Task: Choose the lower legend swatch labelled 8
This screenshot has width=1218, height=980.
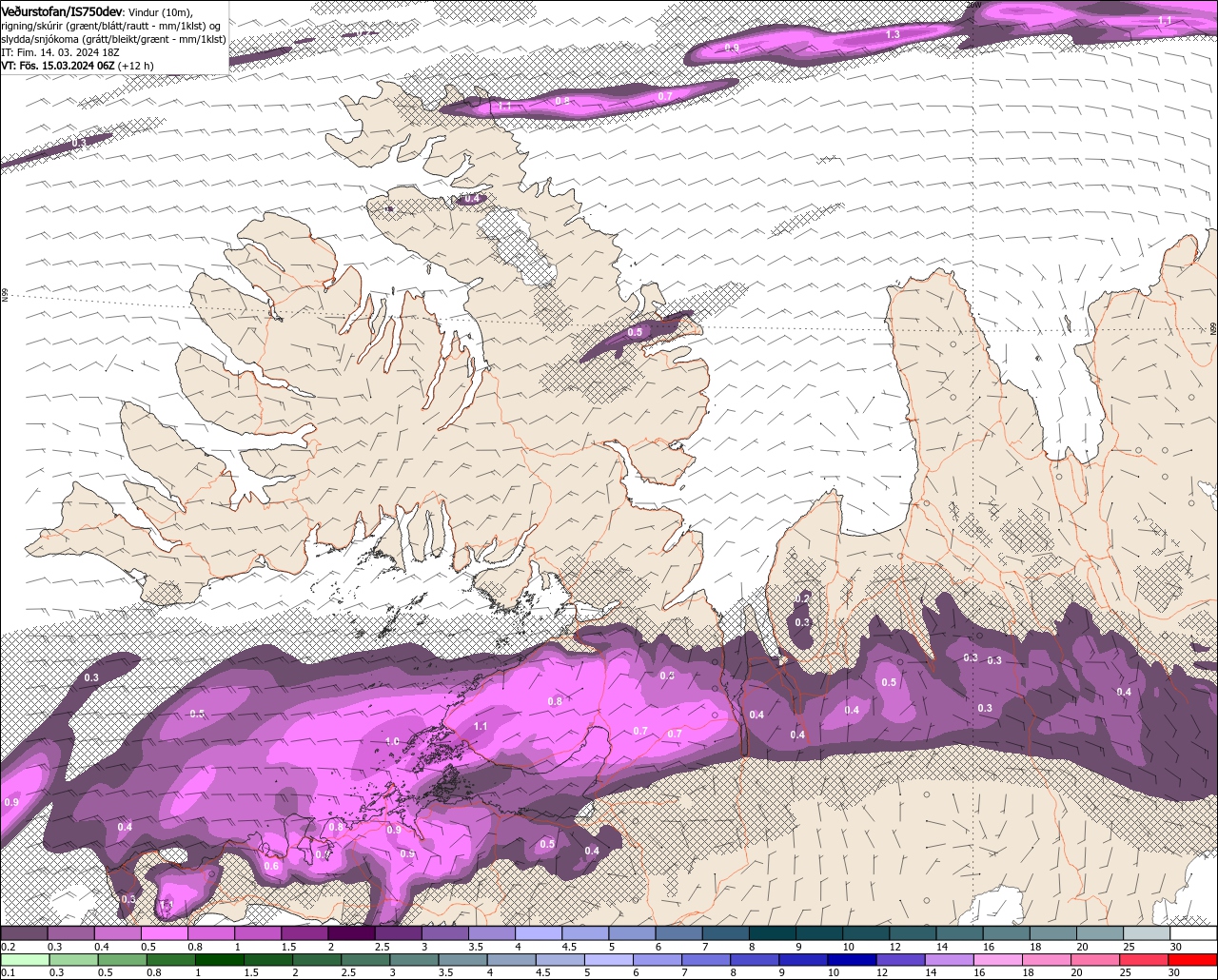Action: tap(755, 959)
